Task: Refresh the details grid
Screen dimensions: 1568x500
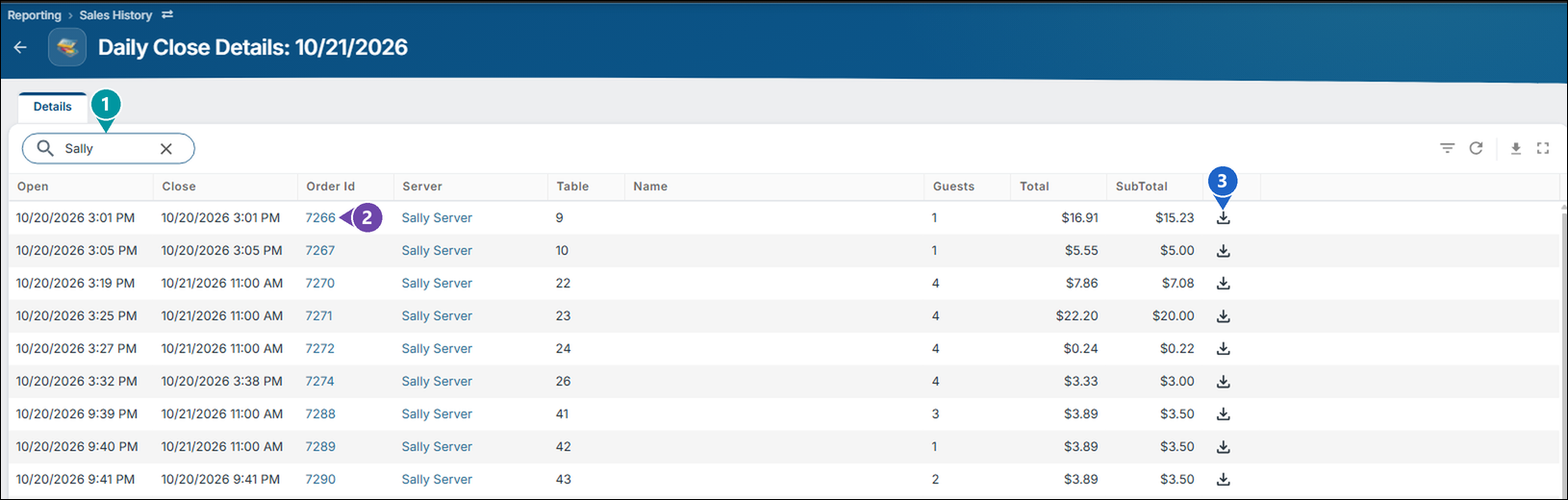Action: click(1476, 148)
